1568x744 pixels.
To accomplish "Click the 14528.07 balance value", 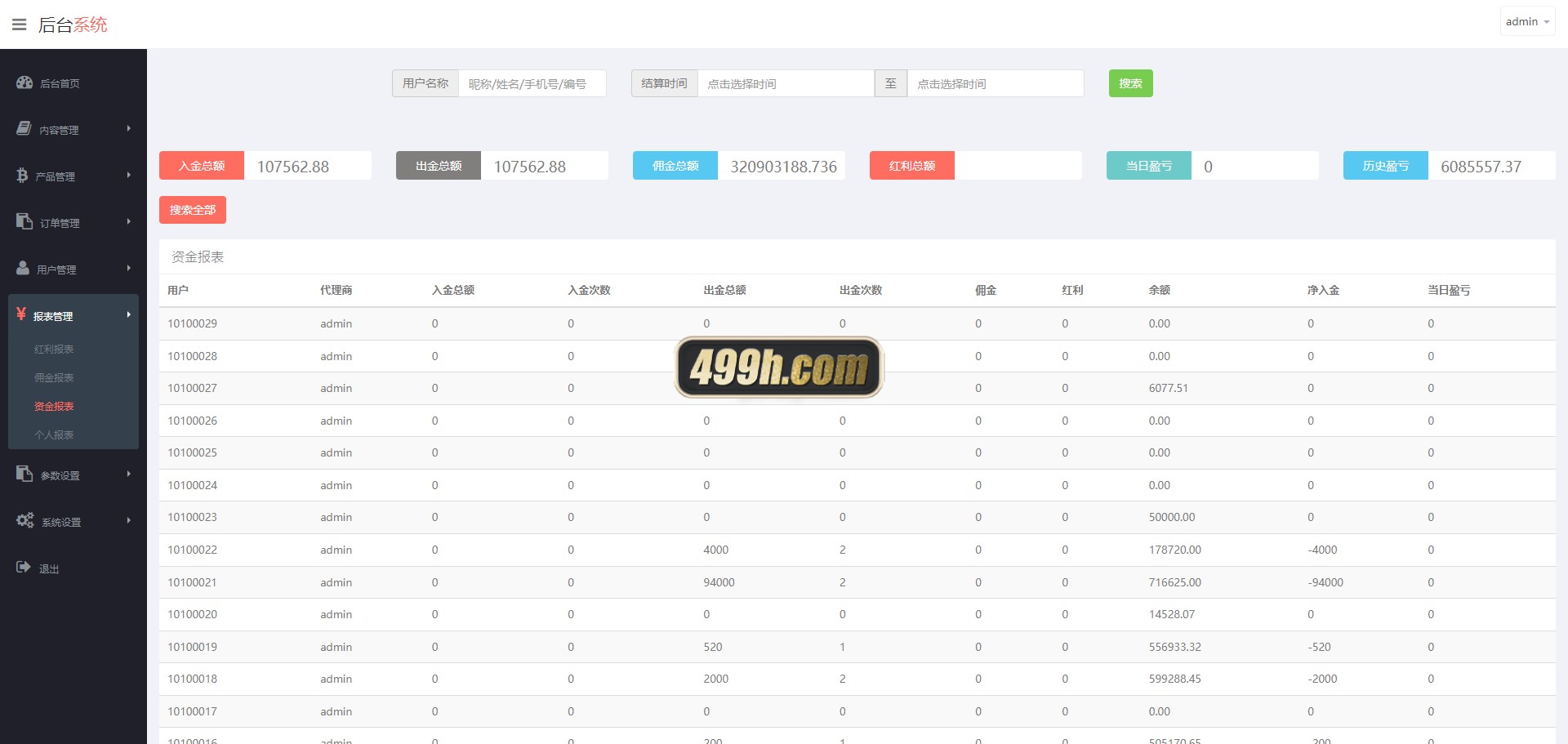I will 1172,614.
